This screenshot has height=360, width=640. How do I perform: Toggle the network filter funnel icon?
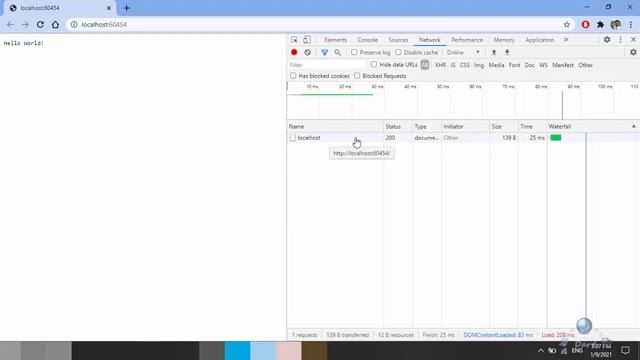coord(324,52)
